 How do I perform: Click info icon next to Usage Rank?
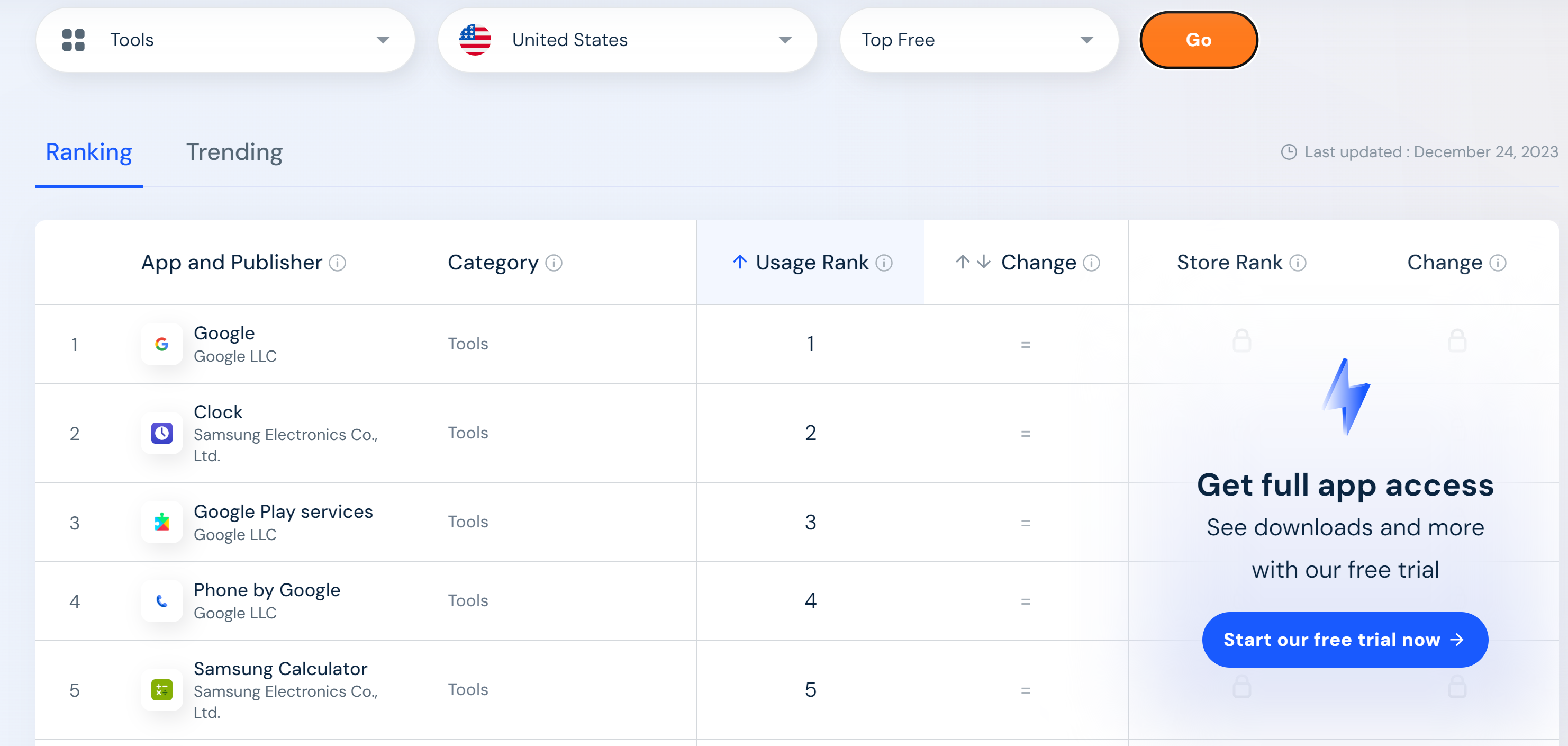coord(884,263)
